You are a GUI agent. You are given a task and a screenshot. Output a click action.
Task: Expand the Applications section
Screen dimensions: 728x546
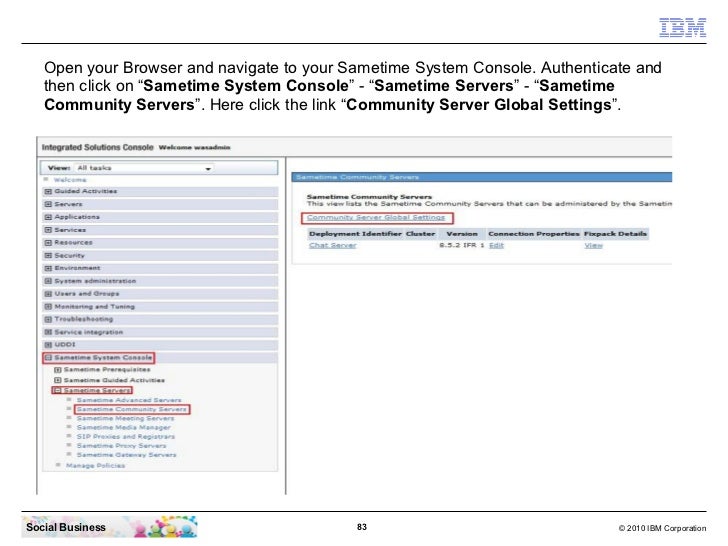click(x=48, y=217)
